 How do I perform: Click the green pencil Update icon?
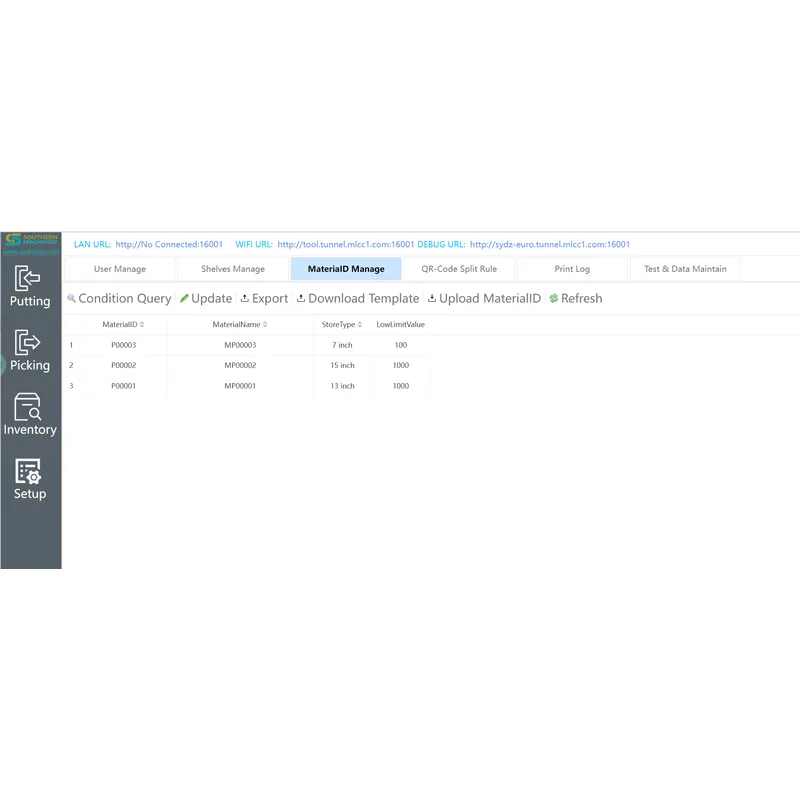[183, 298]
